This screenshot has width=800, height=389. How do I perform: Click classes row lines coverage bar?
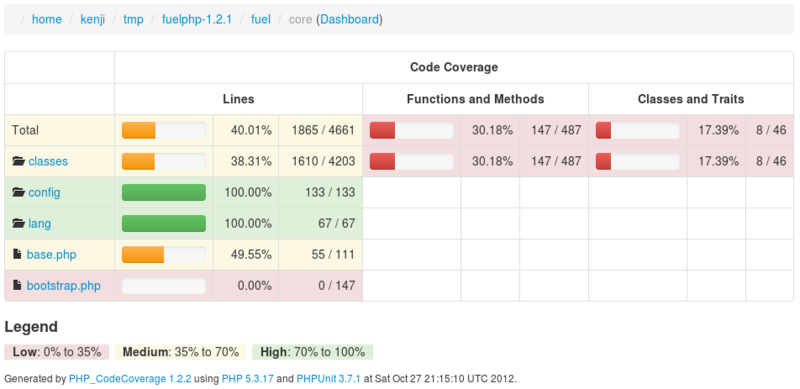(164, 161)
